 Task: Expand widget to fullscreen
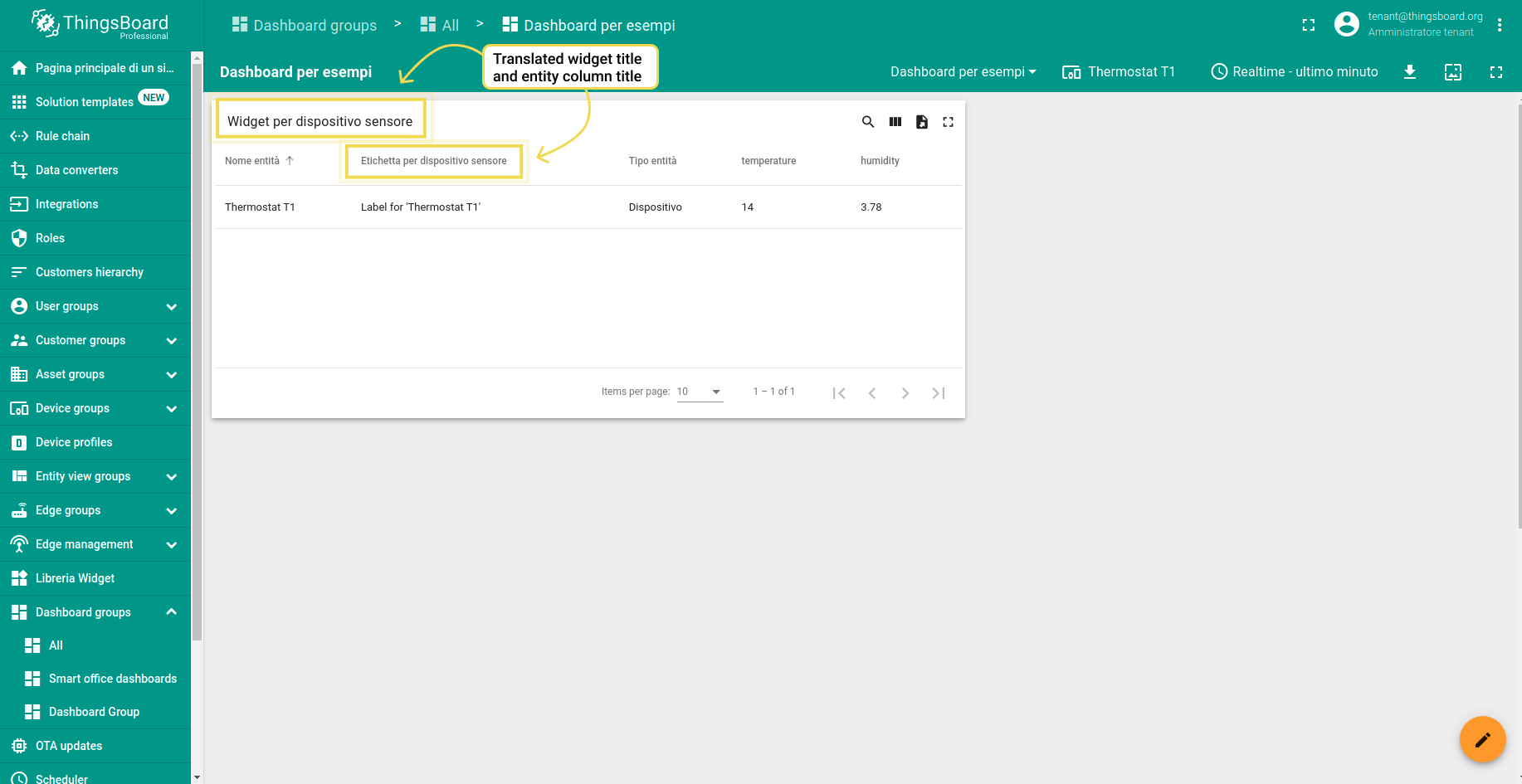click(x=948, y=122)
